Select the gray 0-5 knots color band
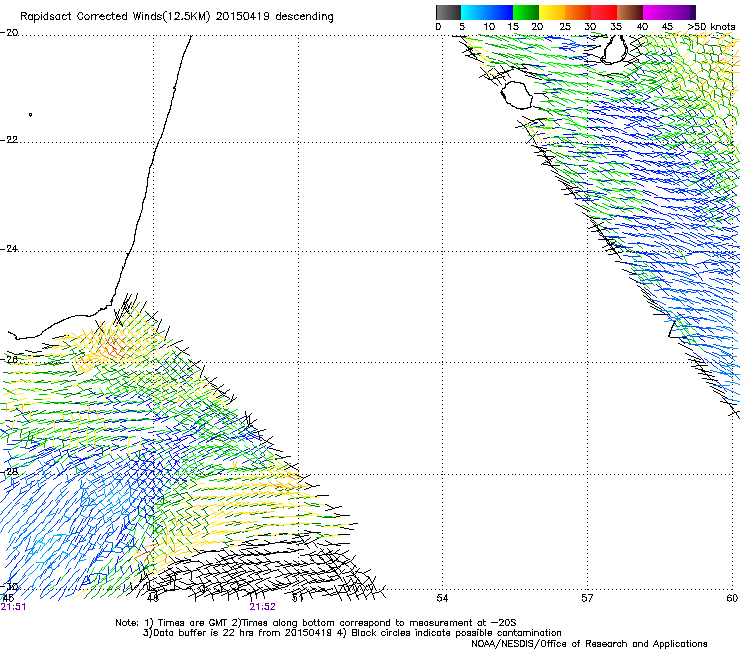 pos(448,12)
